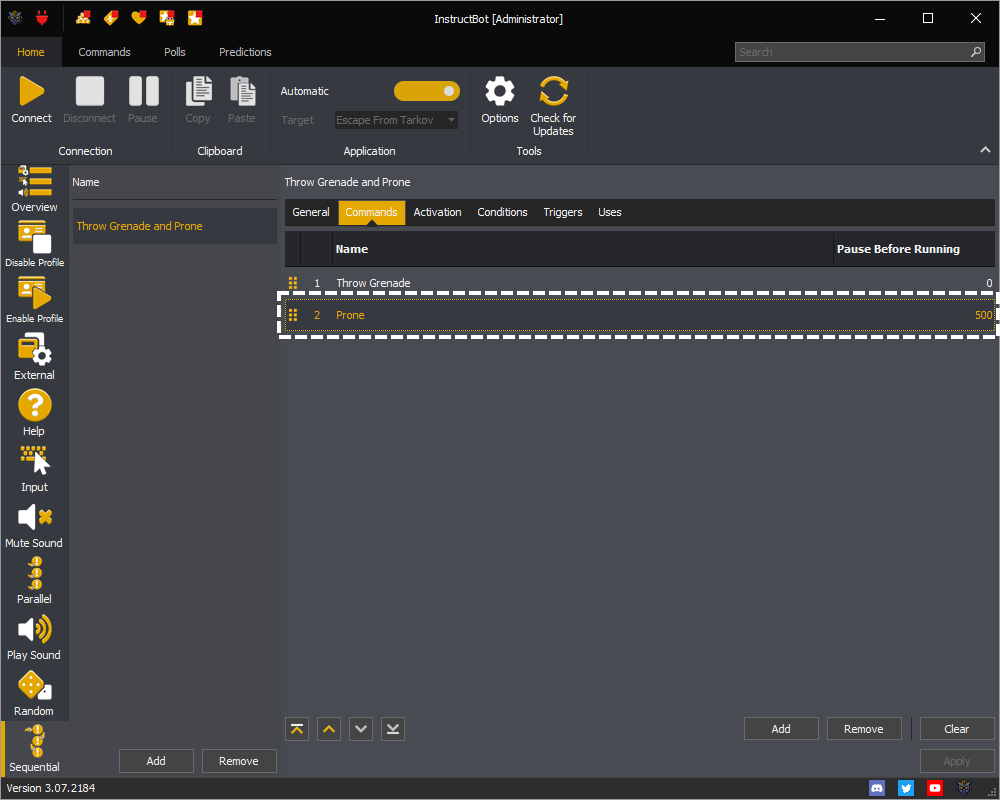Click Remove below the commands table

864,729
